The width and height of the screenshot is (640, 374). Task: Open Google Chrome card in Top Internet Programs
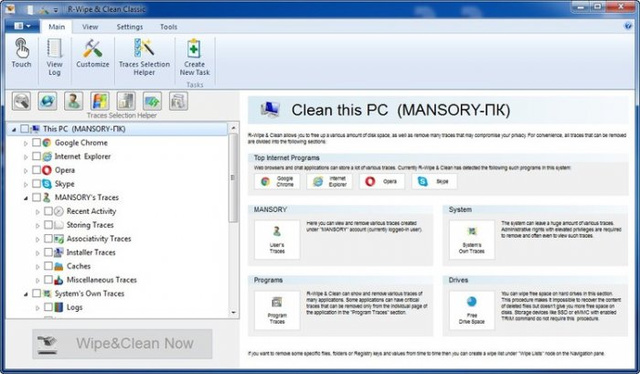click(x=277, y=181)
